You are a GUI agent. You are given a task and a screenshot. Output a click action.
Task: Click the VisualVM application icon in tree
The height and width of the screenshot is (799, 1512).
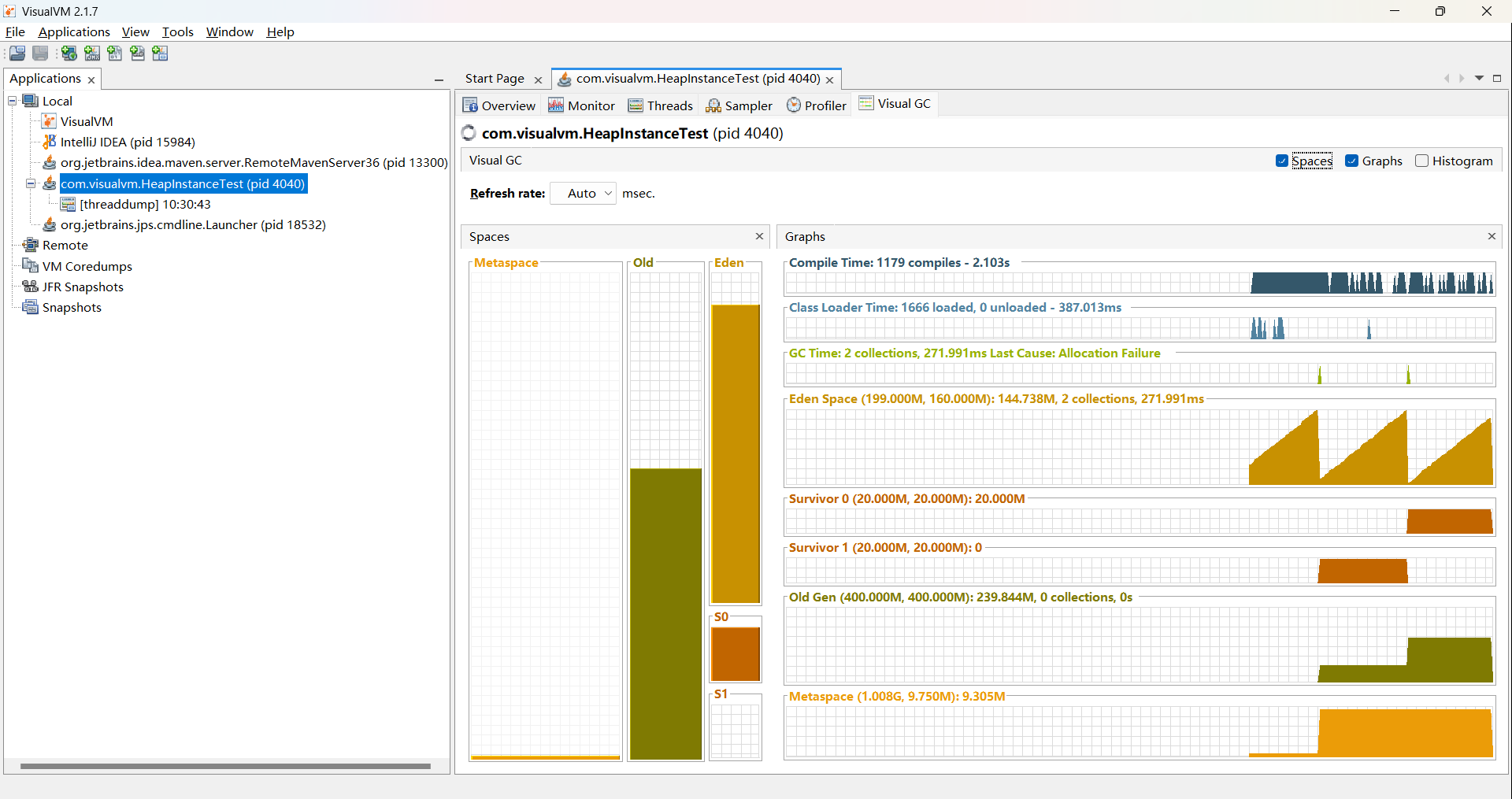coord(49,121)
